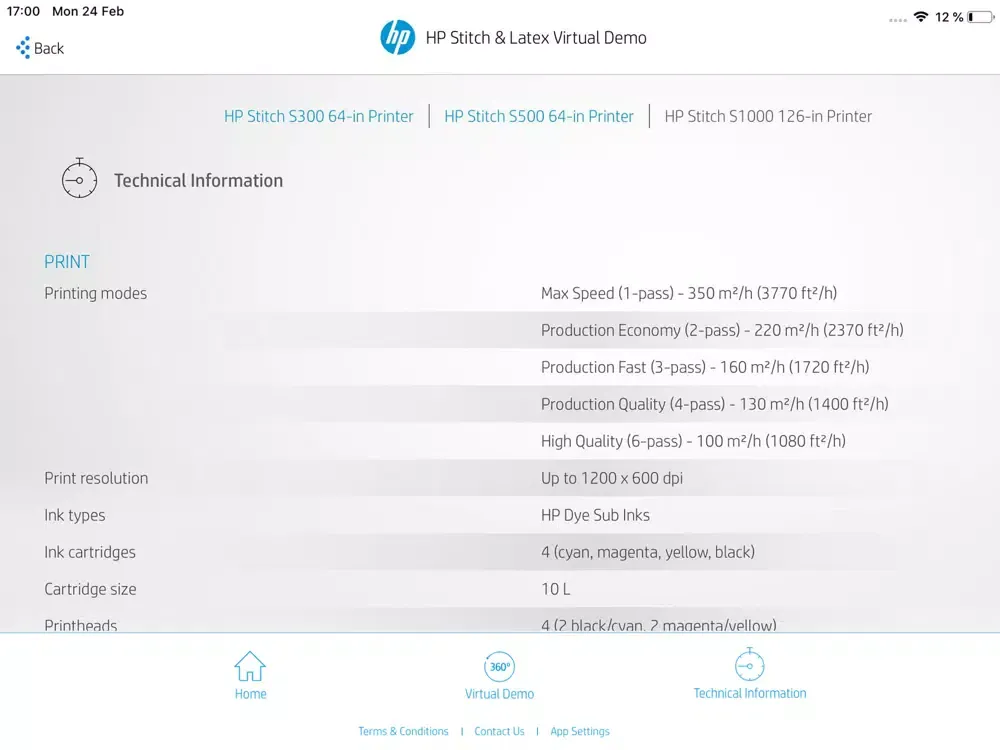
Task: Click the Home label in bottom bar
Action: (x=251, y=694)
